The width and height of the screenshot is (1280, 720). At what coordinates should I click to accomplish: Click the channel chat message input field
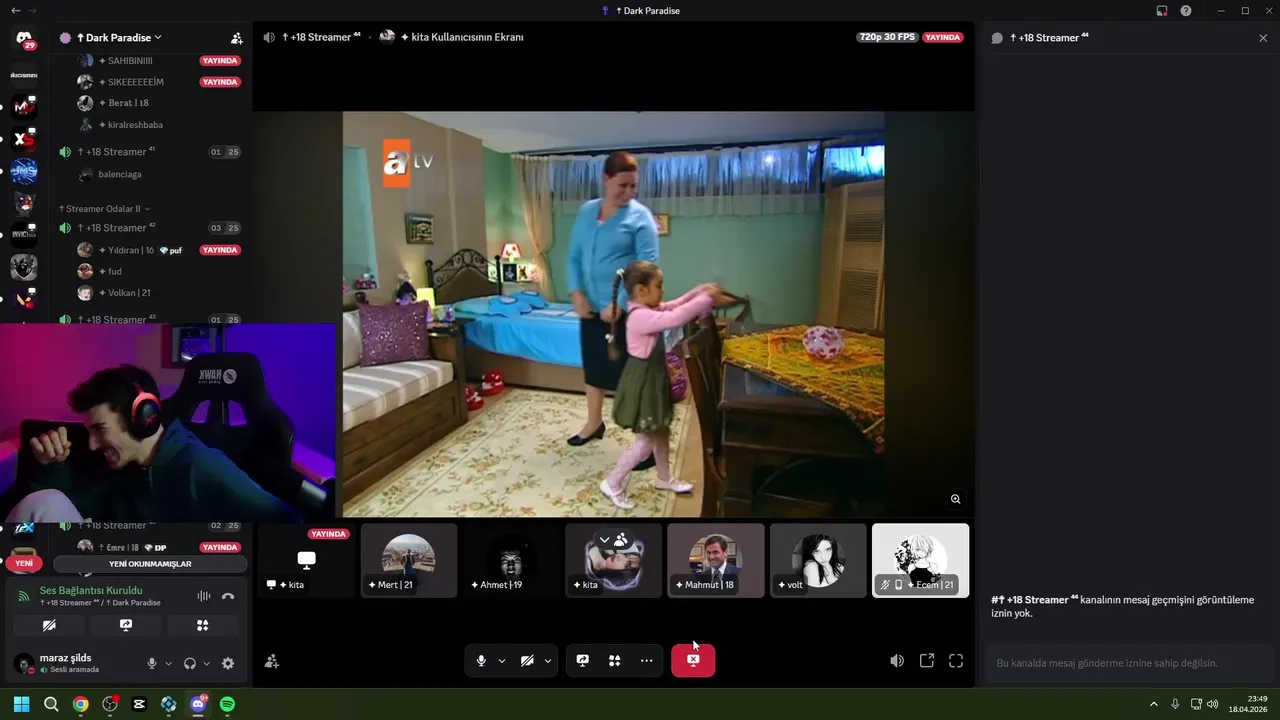1130,663
